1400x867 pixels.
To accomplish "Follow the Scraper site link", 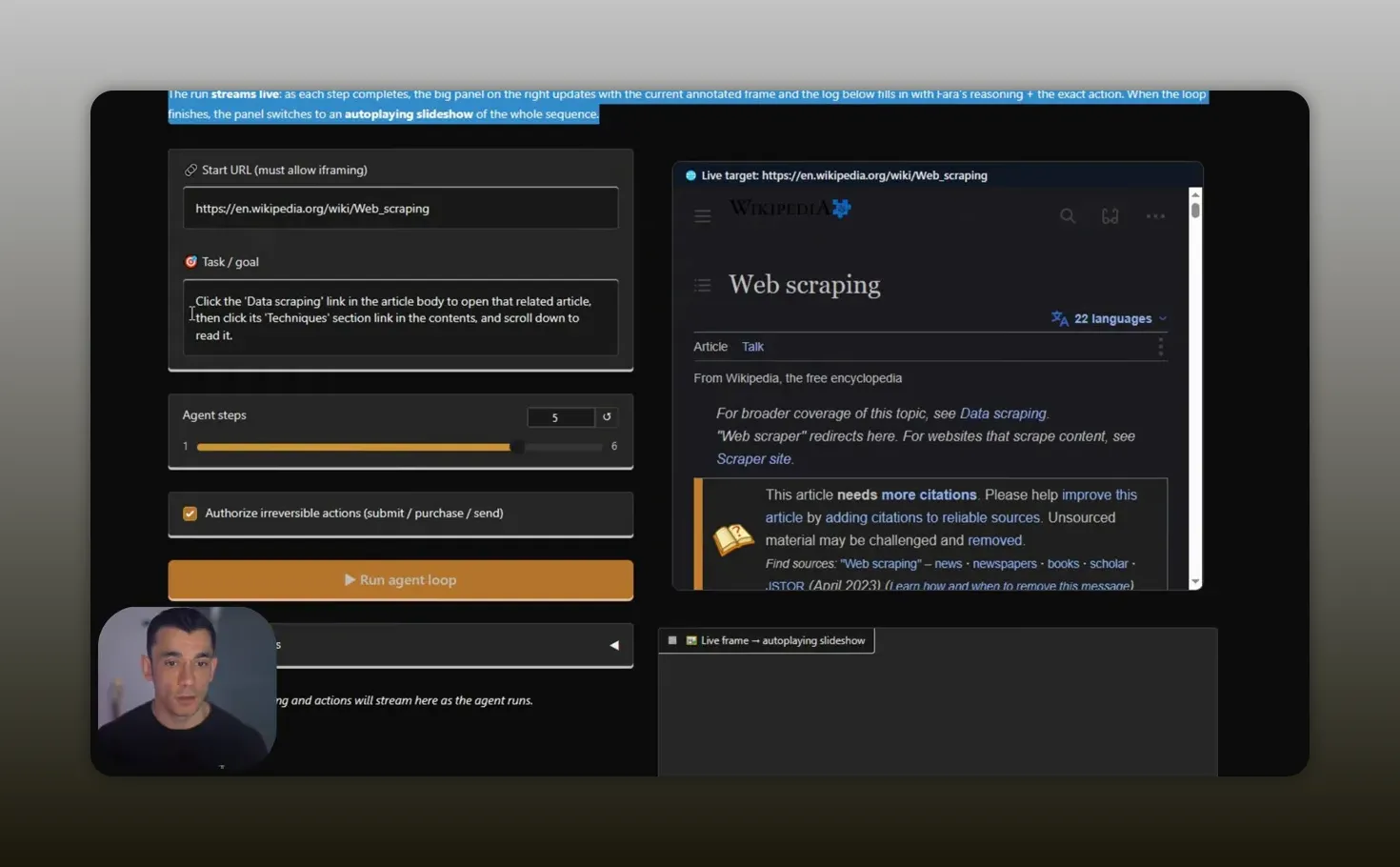I will pos(753,459).
